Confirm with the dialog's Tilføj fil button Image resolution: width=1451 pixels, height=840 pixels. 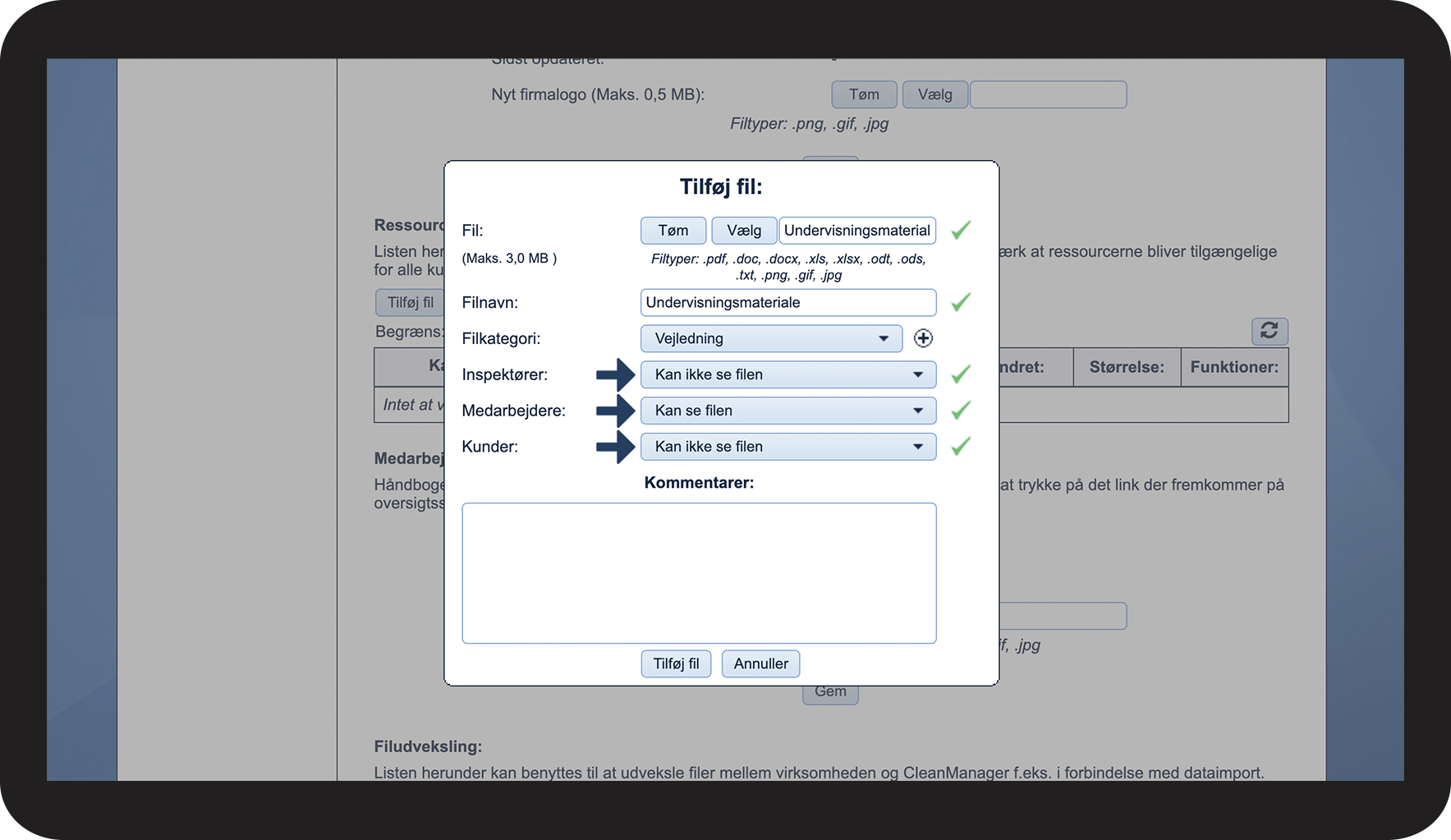point(676,663)
